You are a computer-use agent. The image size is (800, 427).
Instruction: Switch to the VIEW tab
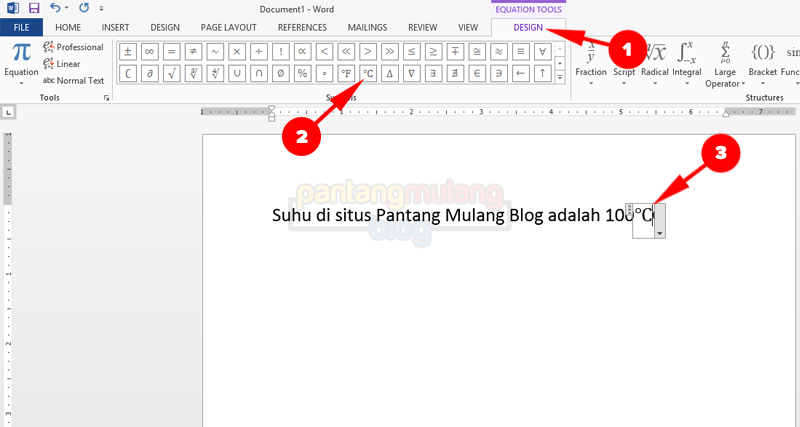pyautogui.click(x=468, y=28)
